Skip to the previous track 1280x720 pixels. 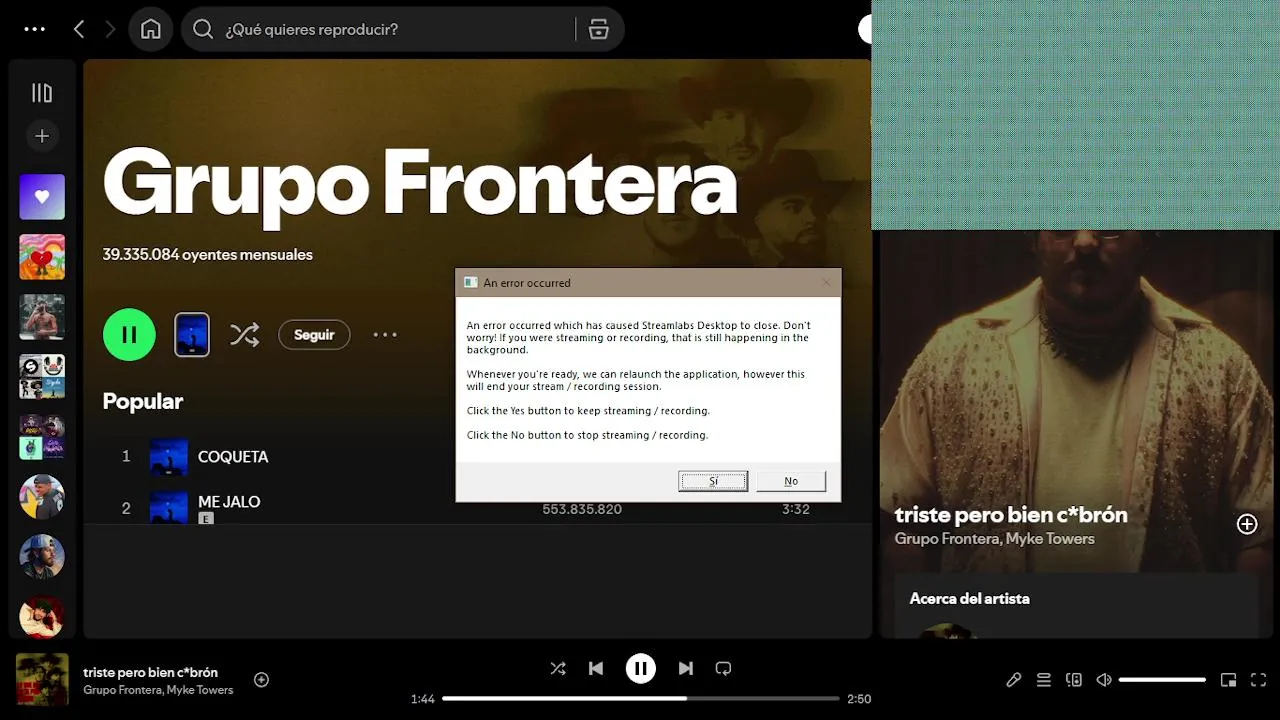click(596, 668)
